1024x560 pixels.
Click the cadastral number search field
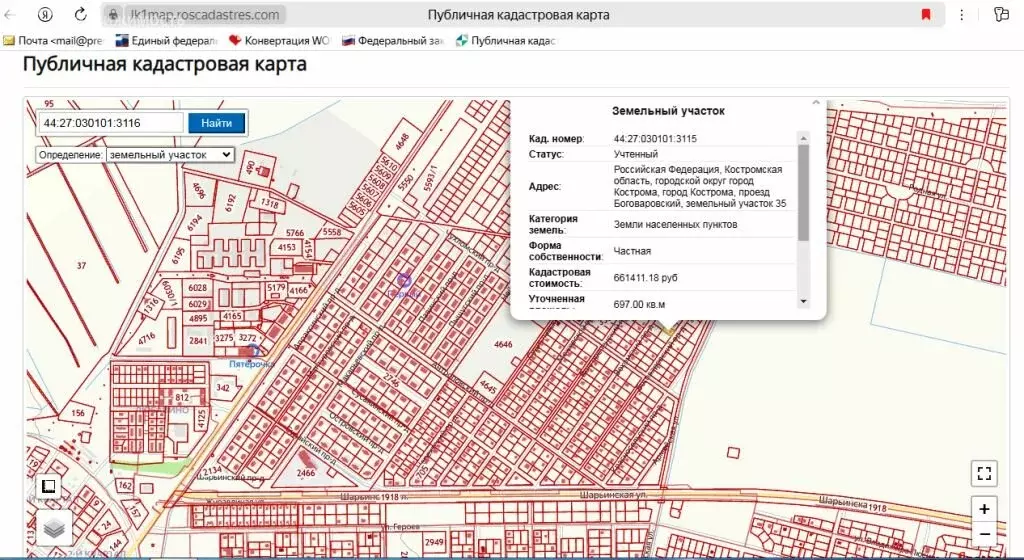click(x=110, y=123)
